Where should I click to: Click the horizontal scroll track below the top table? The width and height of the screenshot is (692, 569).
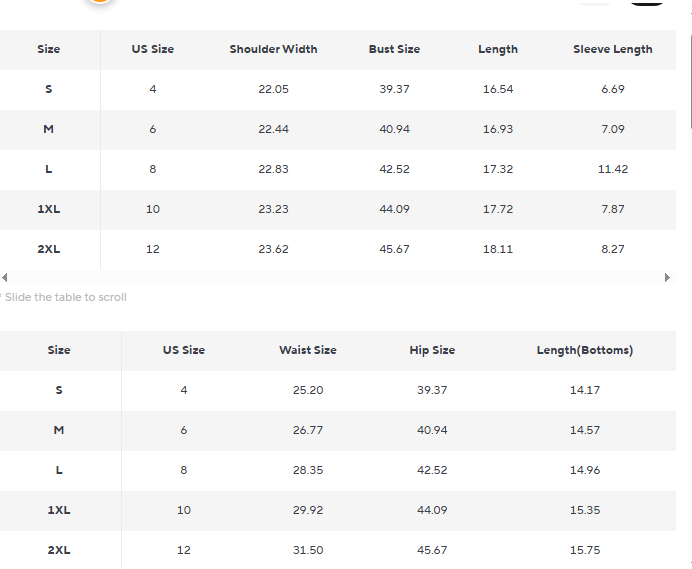coord(336,277)
